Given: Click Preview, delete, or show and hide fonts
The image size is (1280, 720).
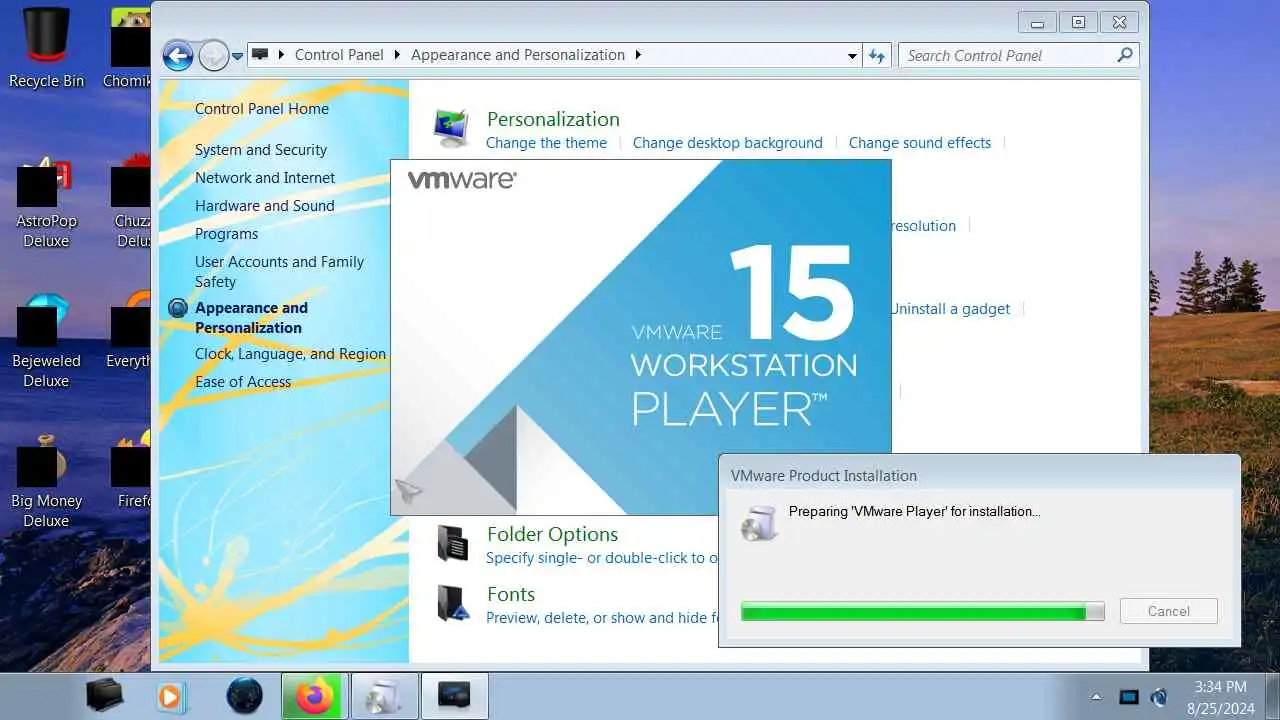Looking at the screenshot, I should 602,618.
